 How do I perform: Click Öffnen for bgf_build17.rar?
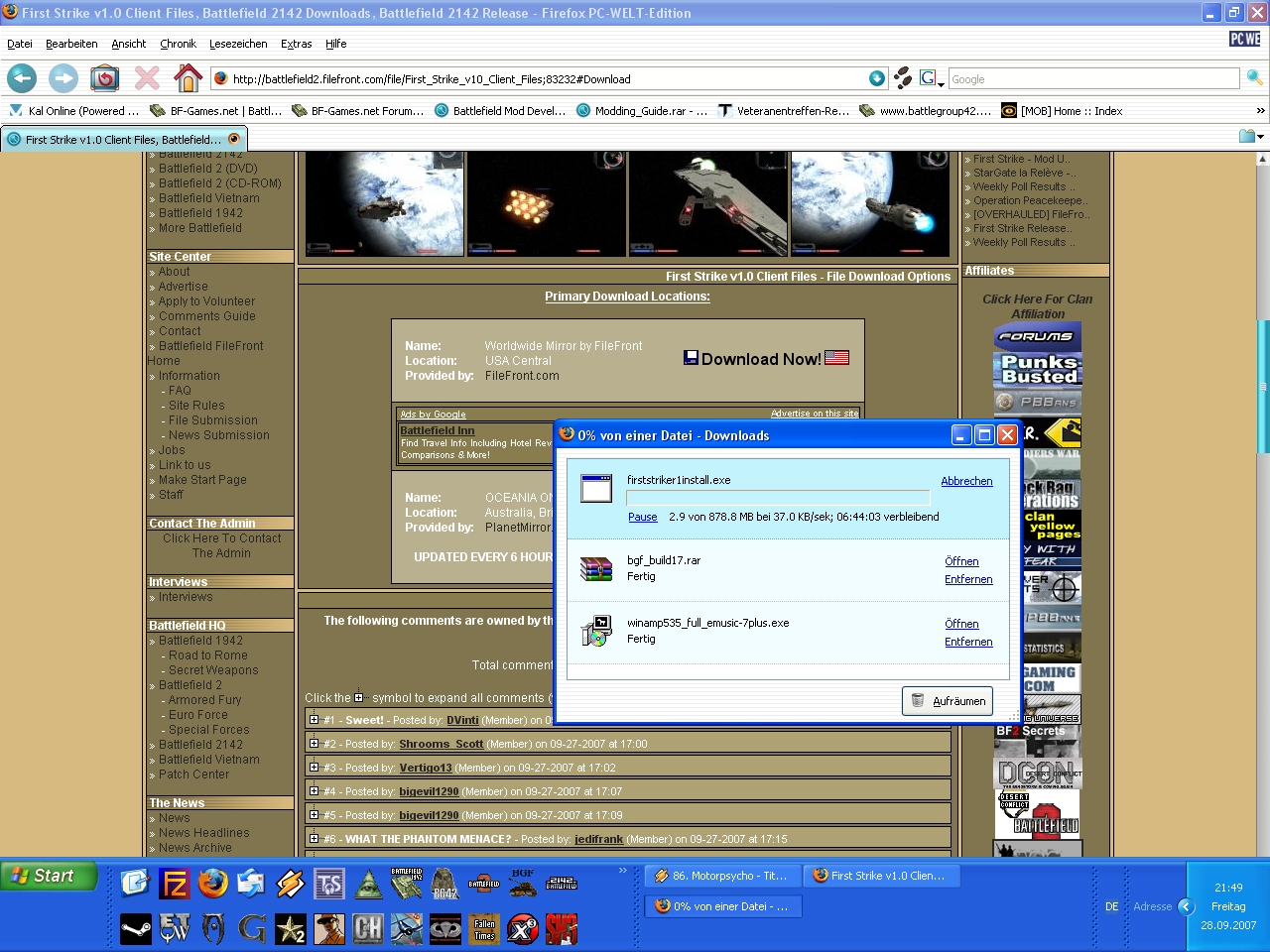click(x=961, y=561)
